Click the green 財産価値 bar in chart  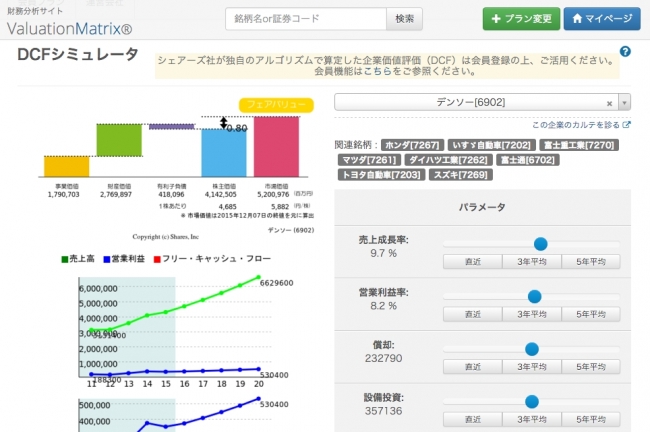click(x=119, y=140)
